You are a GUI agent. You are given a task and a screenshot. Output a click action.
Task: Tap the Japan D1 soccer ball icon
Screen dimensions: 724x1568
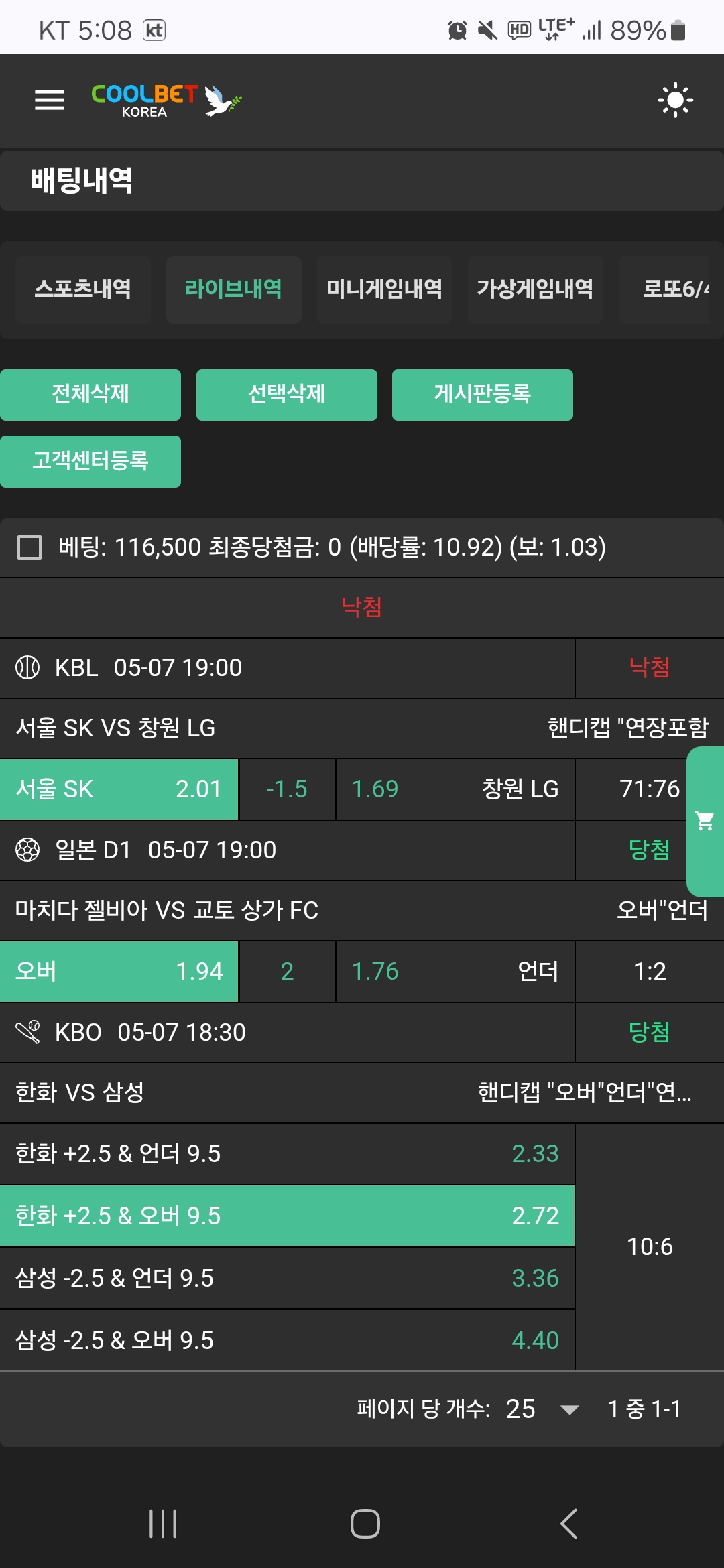coord(27,850)
